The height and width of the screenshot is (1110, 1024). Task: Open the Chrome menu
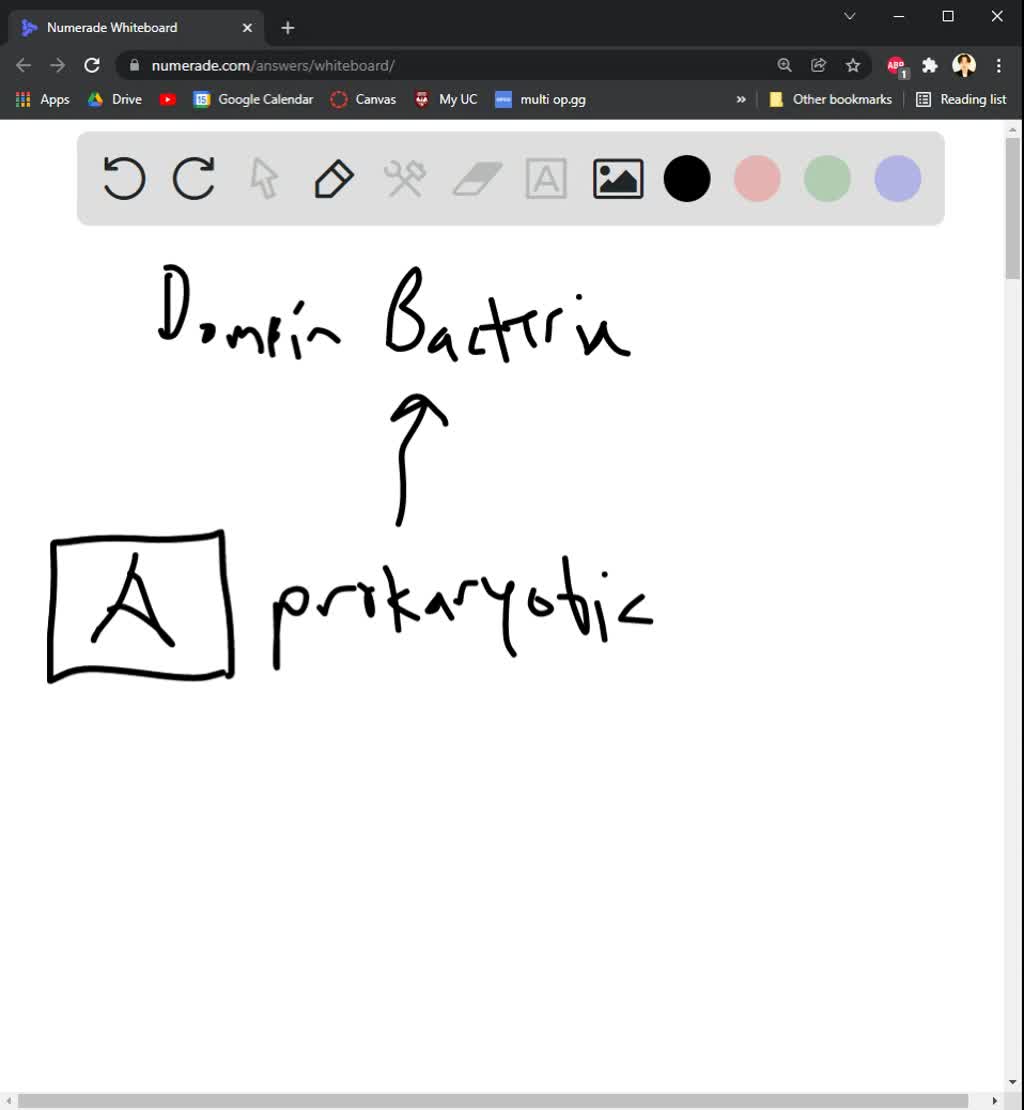[x=999, y=64]
